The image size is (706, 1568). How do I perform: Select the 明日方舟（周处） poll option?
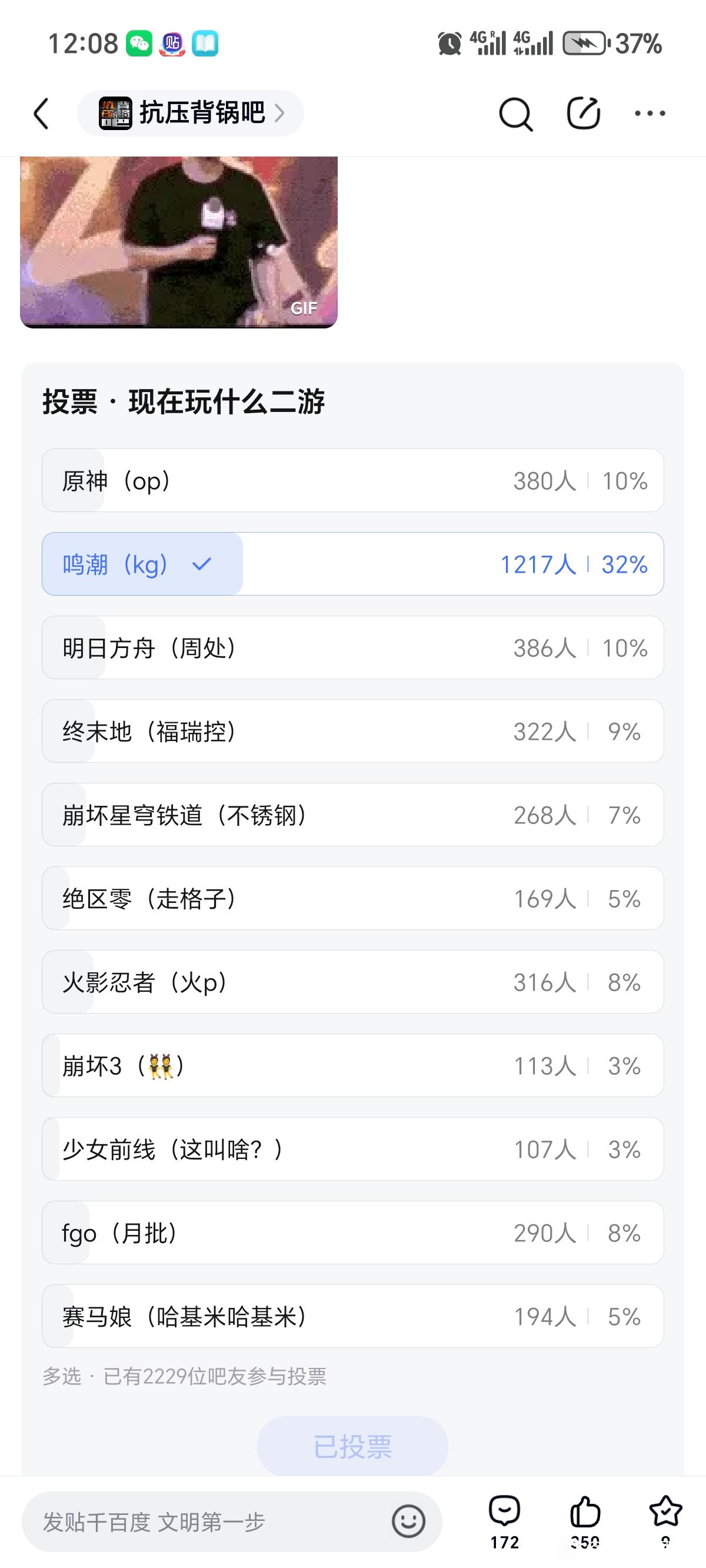pos(352,647)
